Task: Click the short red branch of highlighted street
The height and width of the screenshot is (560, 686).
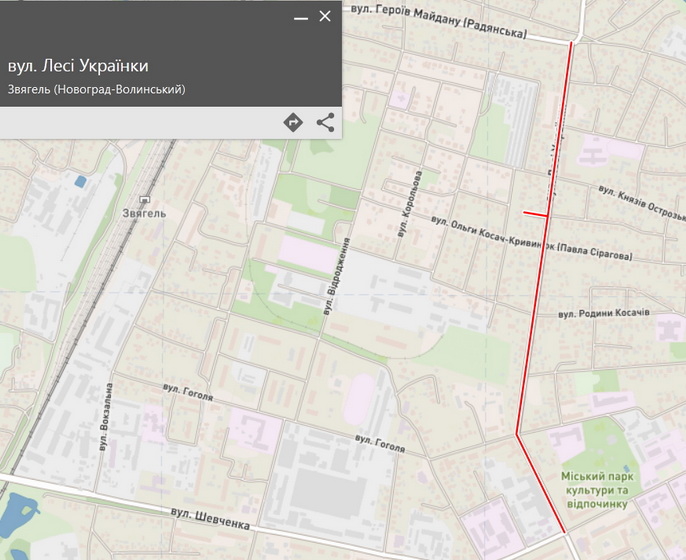Action: click(x=534, y=213)
